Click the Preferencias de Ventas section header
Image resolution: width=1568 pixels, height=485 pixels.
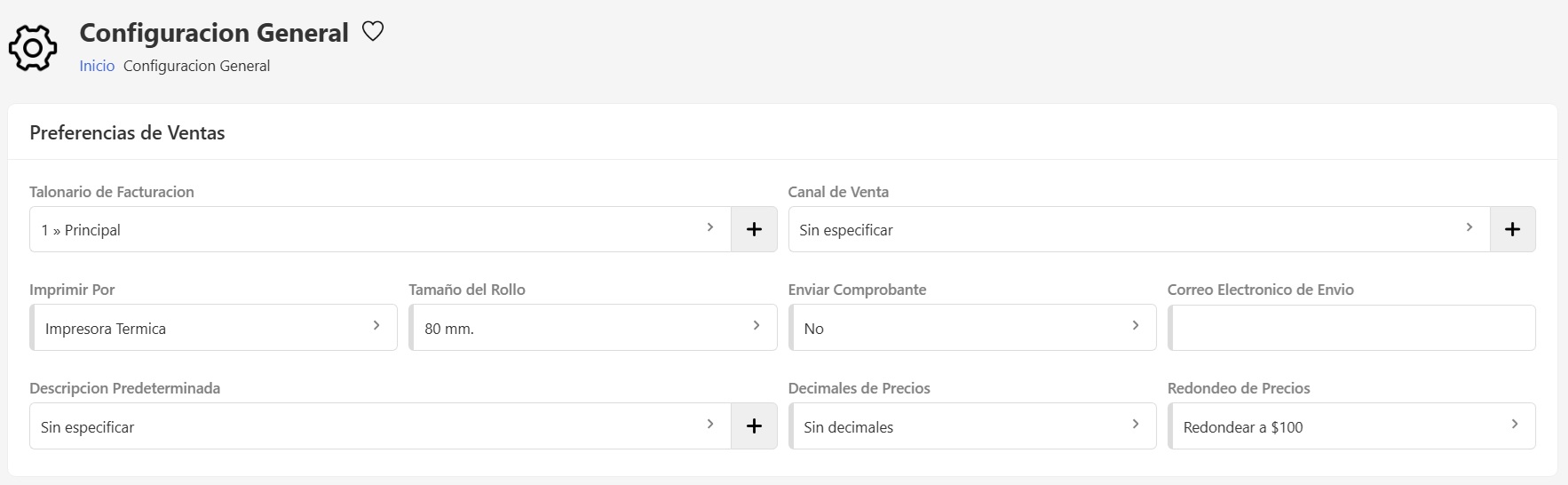point(127,133)
